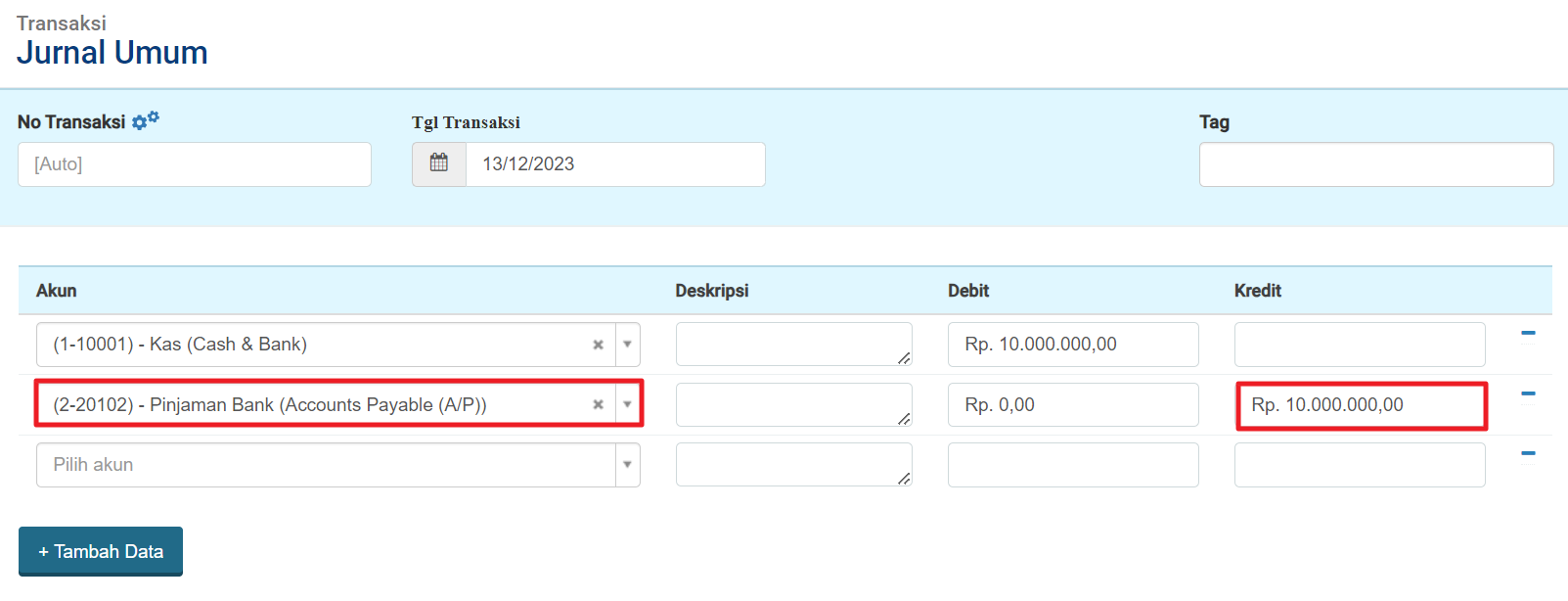Click the Kas row credit field
The image size is (1568, 601).
1359,345
